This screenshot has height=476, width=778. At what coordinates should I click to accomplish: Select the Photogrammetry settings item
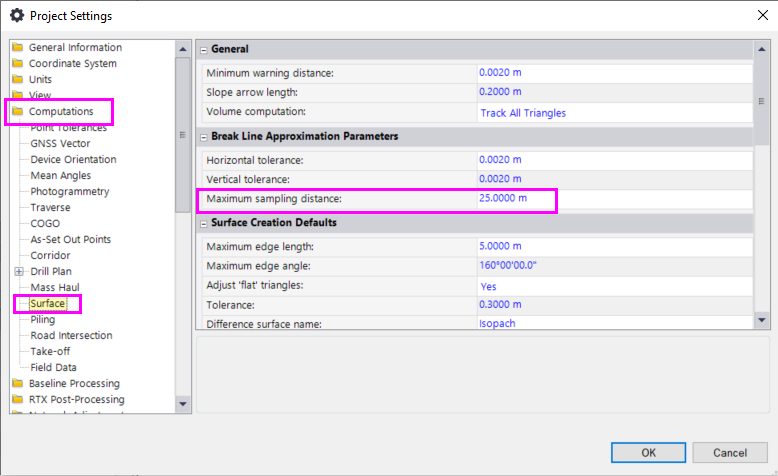tap(70, 192)
